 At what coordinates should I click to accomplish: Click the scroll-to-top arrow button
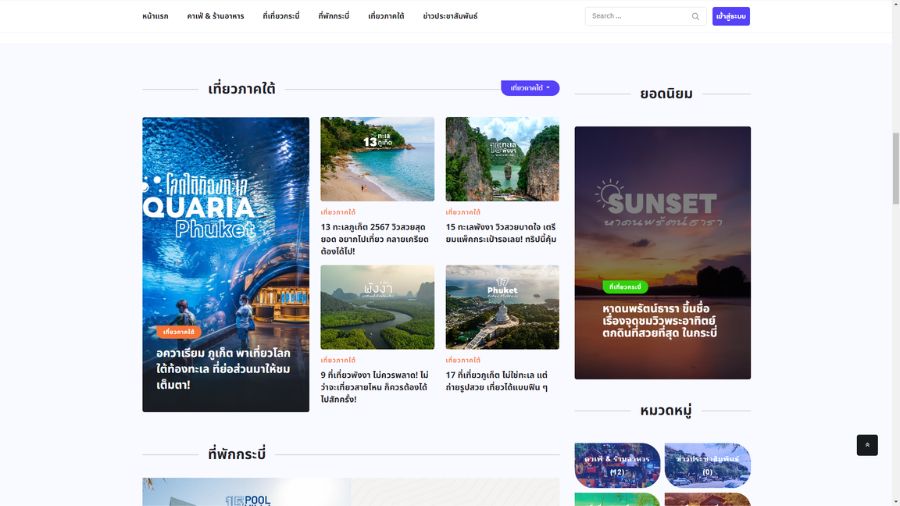point(867,445)
